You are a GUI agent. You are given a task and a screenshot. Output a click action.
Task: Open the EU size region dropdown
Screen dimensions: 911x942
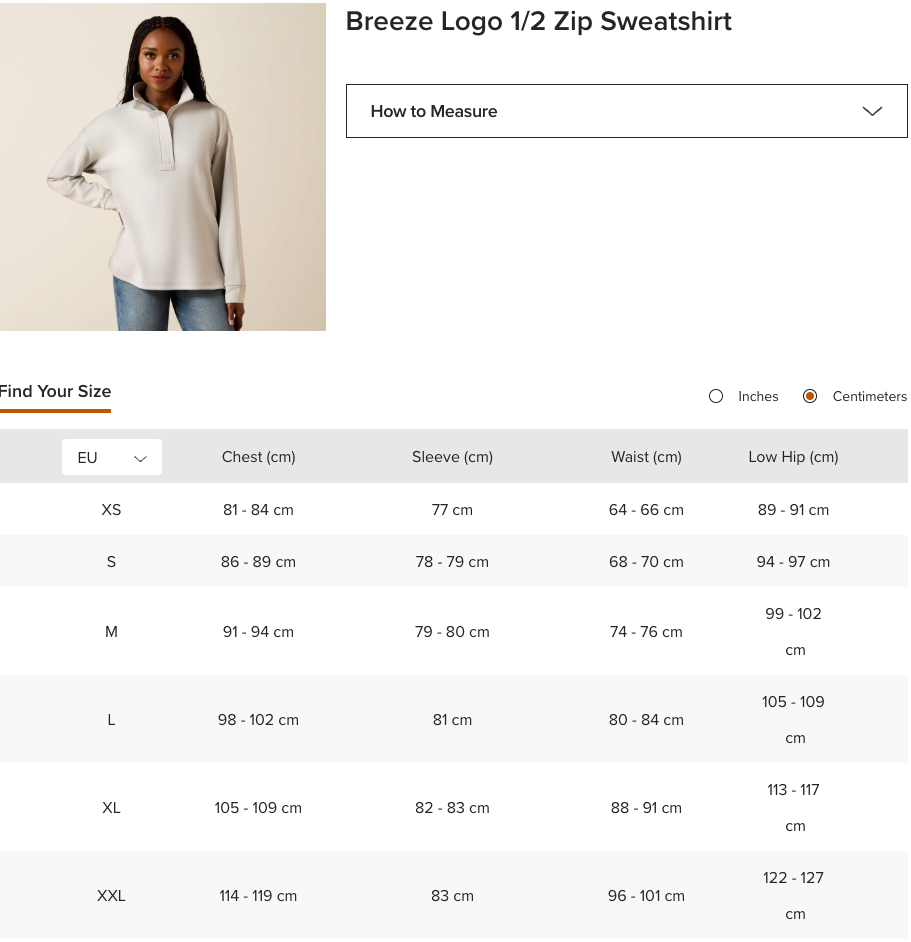point(111,457)
